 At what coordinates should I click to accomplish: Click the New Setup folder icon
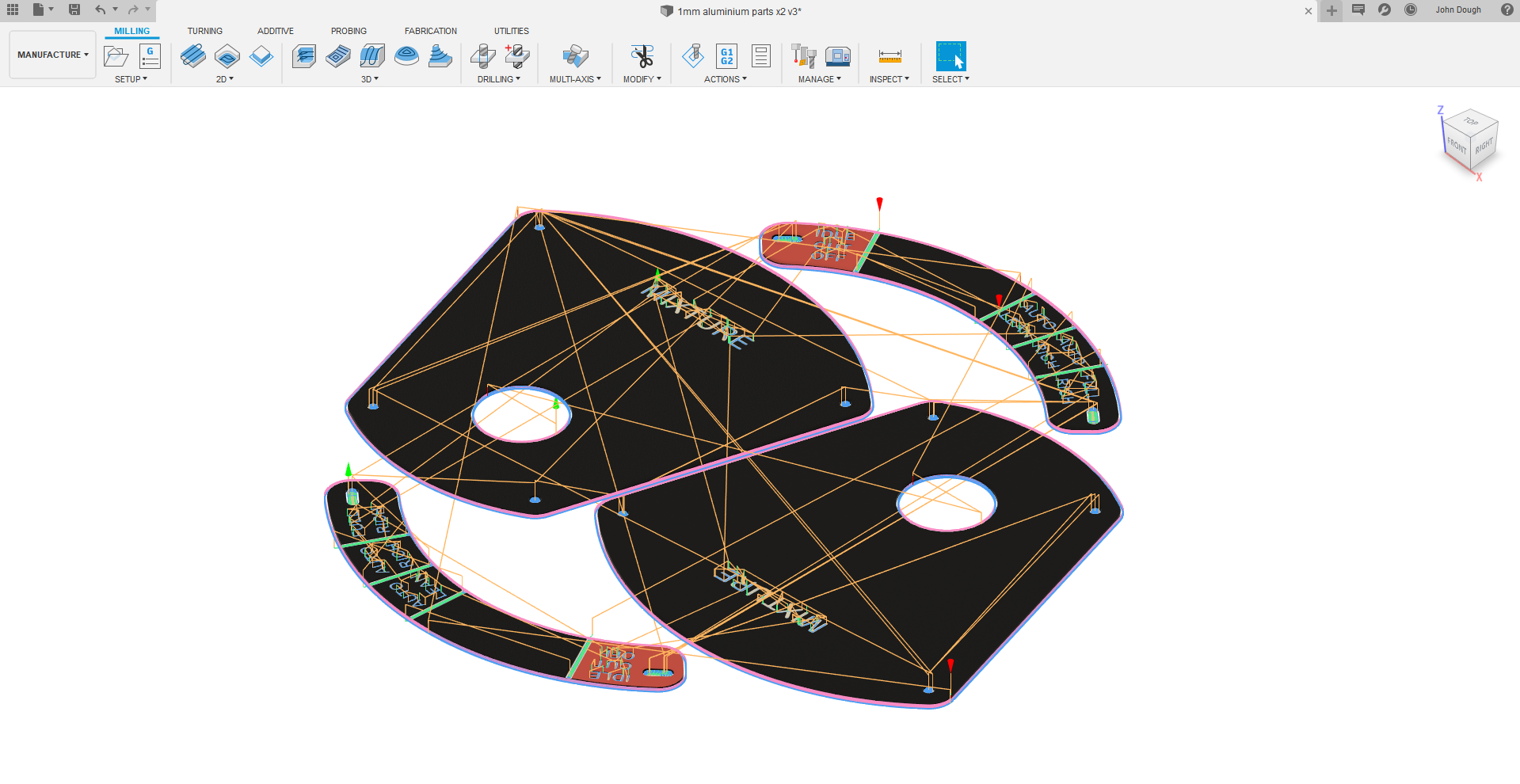(x=116, y=56)
